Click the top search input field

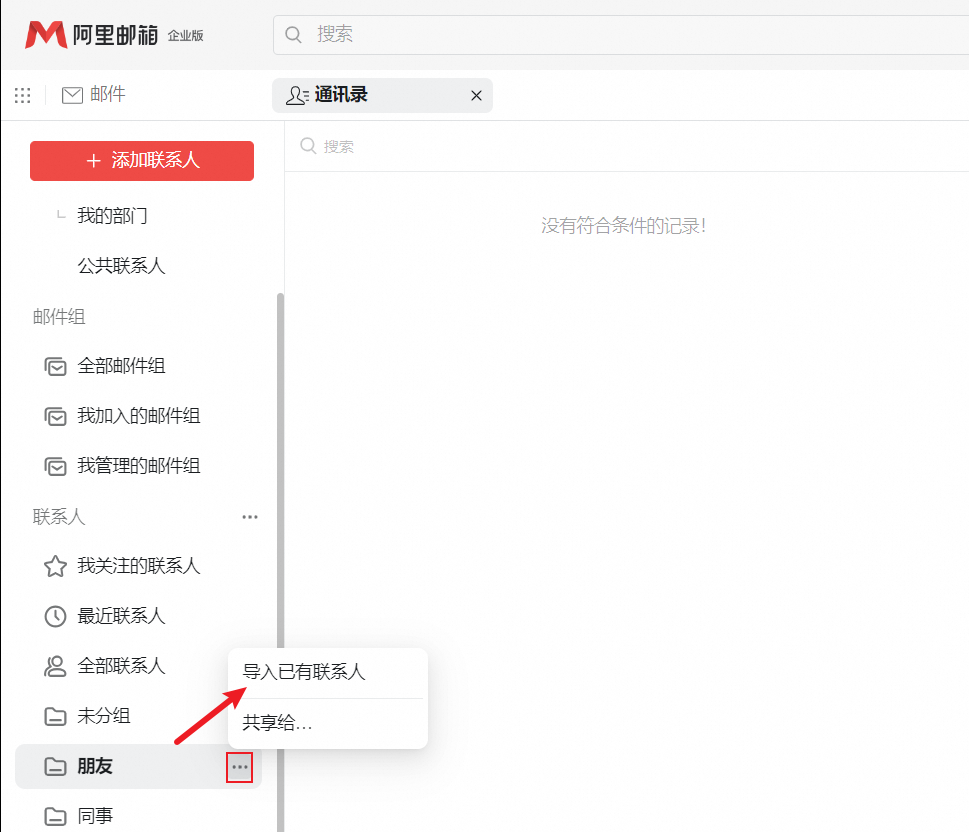450,33
